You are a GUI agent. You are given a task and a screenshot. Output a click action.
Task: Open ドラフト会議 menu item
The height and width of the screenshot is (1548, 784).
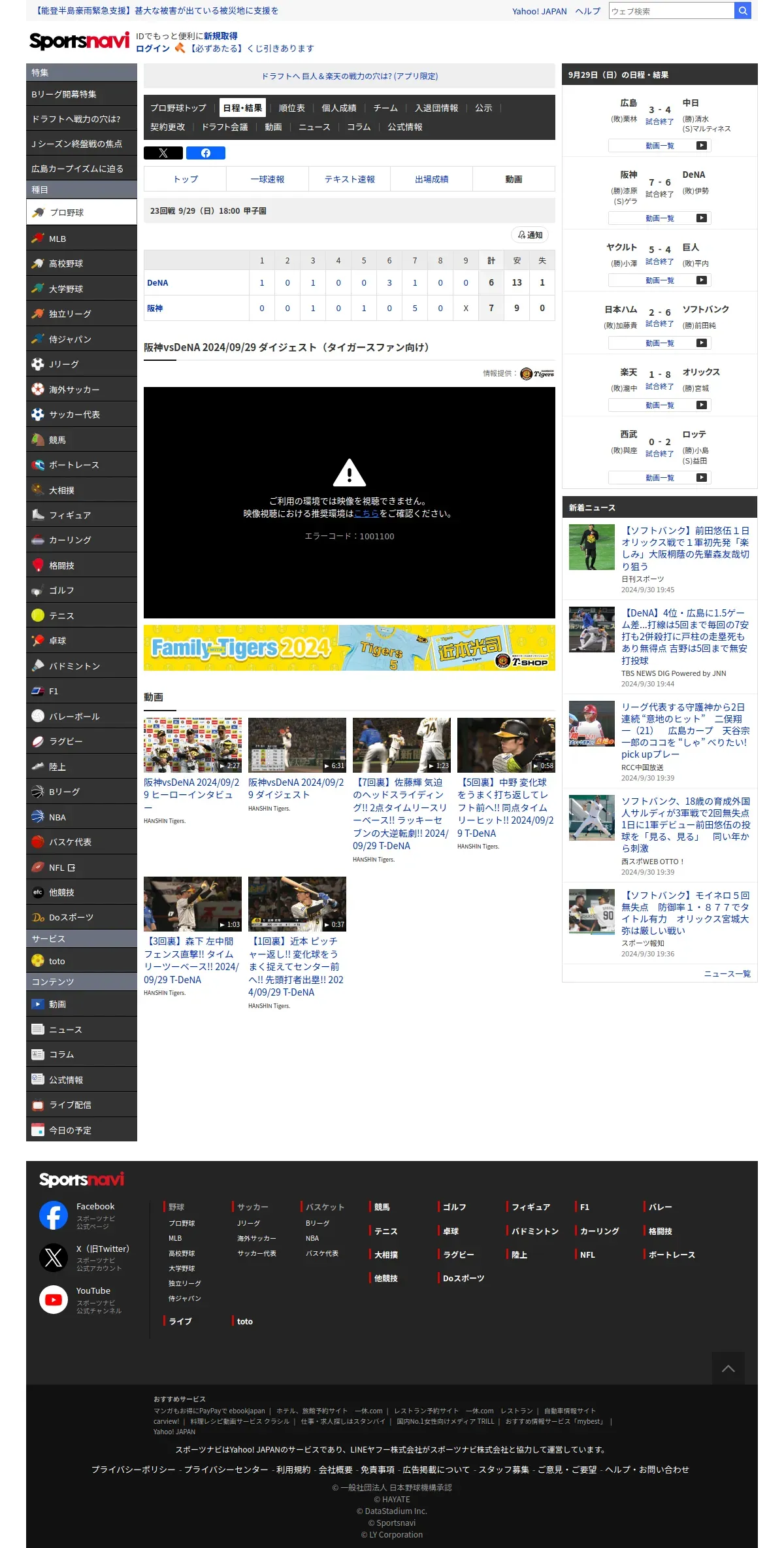point(225,127)
